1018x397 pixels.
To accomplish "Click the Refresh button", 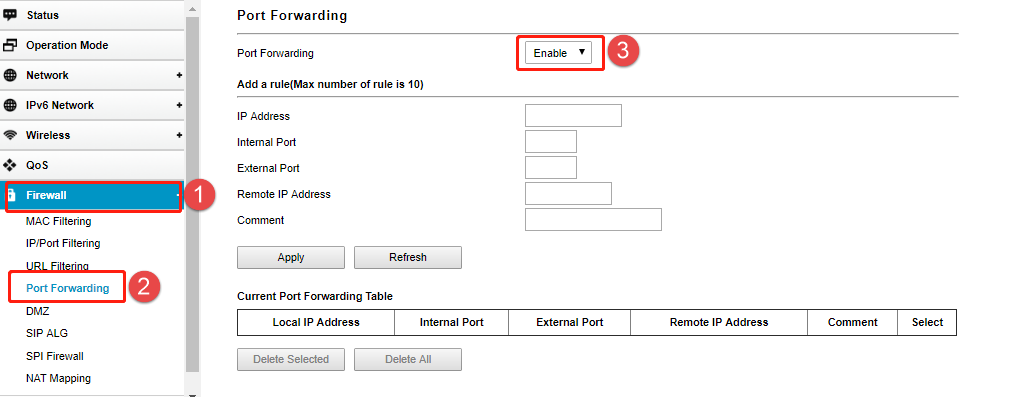I will [408, 257].
